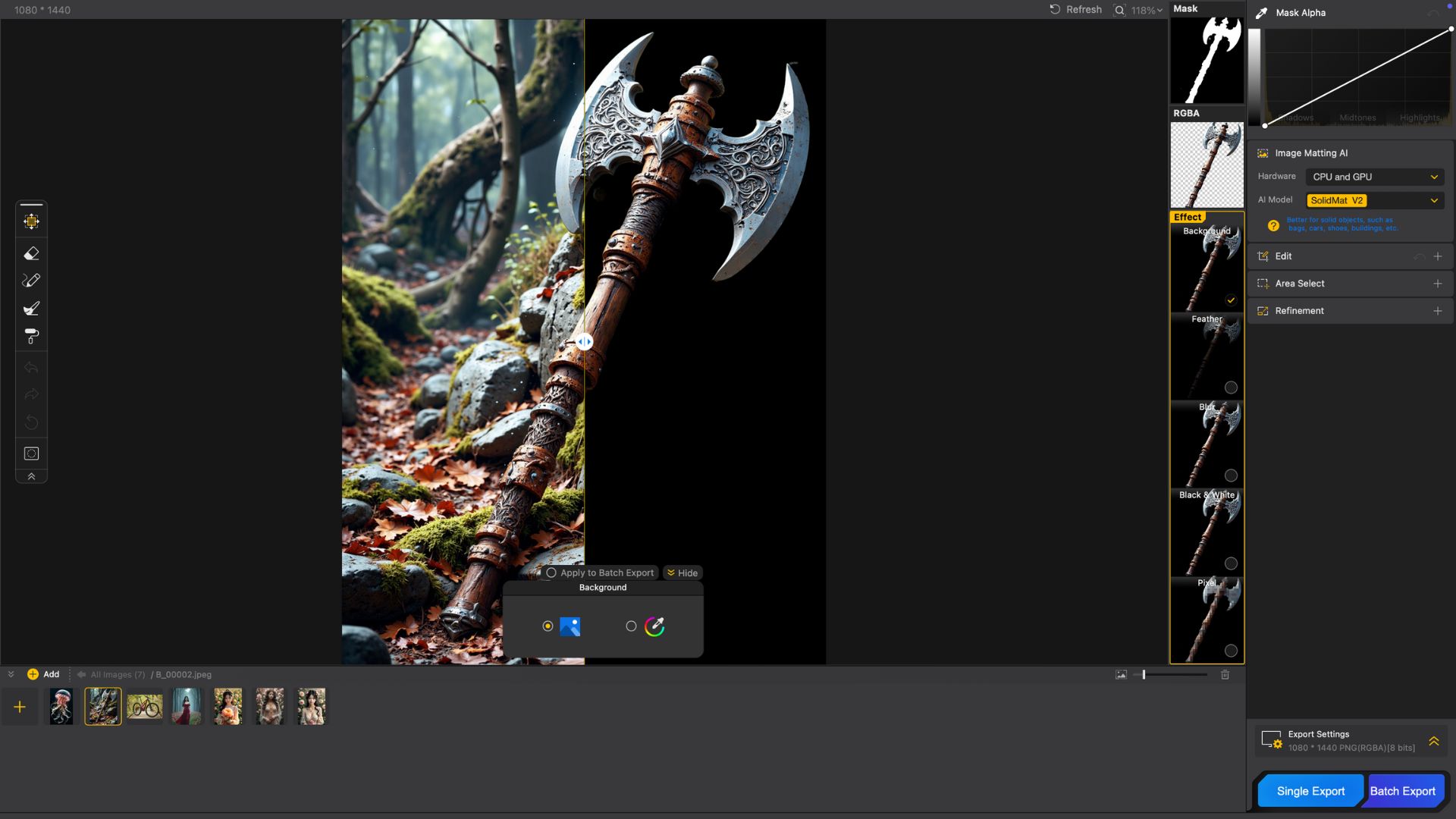The width and height of the screenshot is (1456, 819).
Task: Click the trash delete icon above filmstrip
Action: click(x=1225, y=675)
